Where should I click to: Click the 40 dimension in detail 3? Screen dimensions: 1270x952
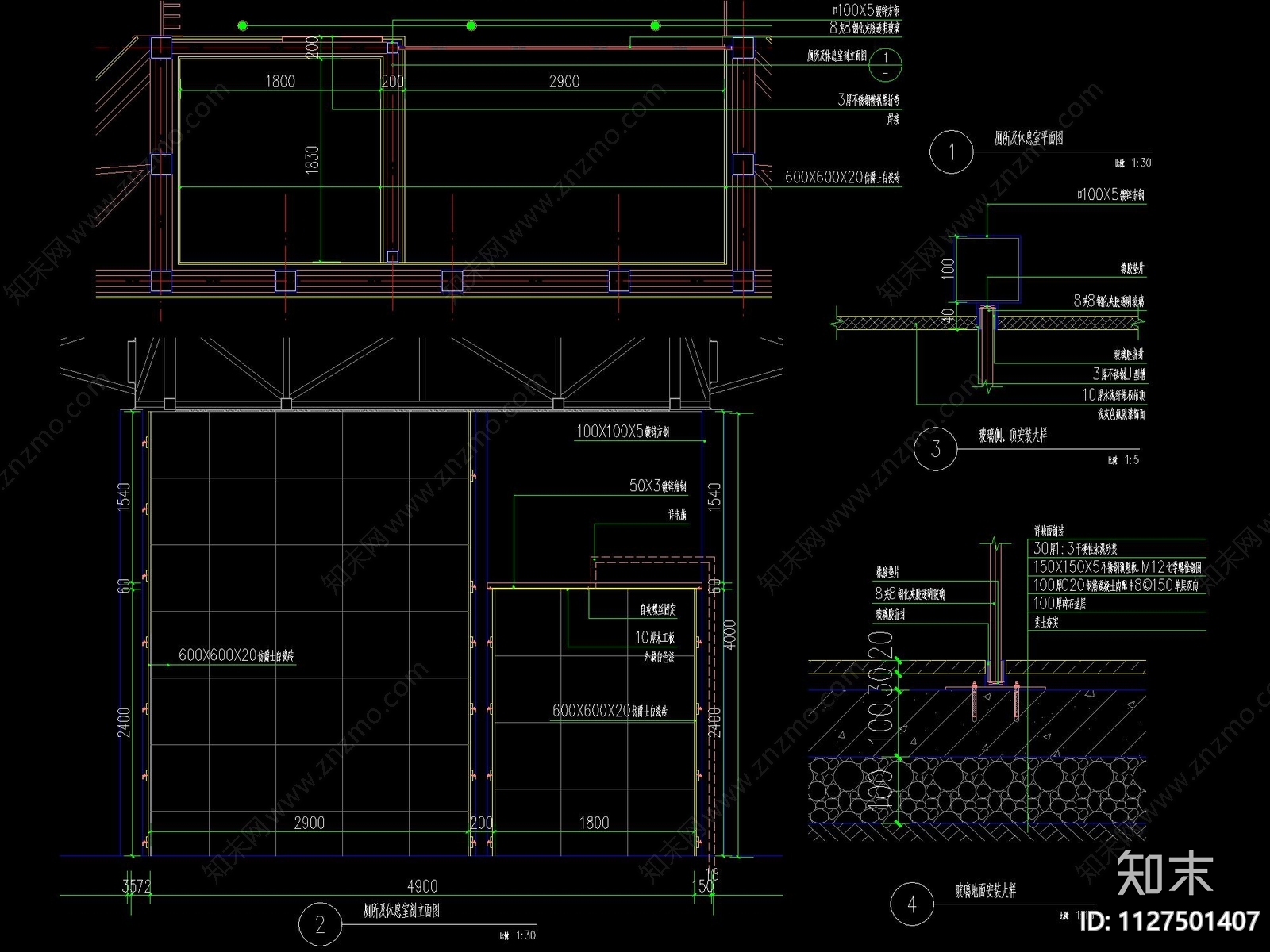[x=948, y=317]
